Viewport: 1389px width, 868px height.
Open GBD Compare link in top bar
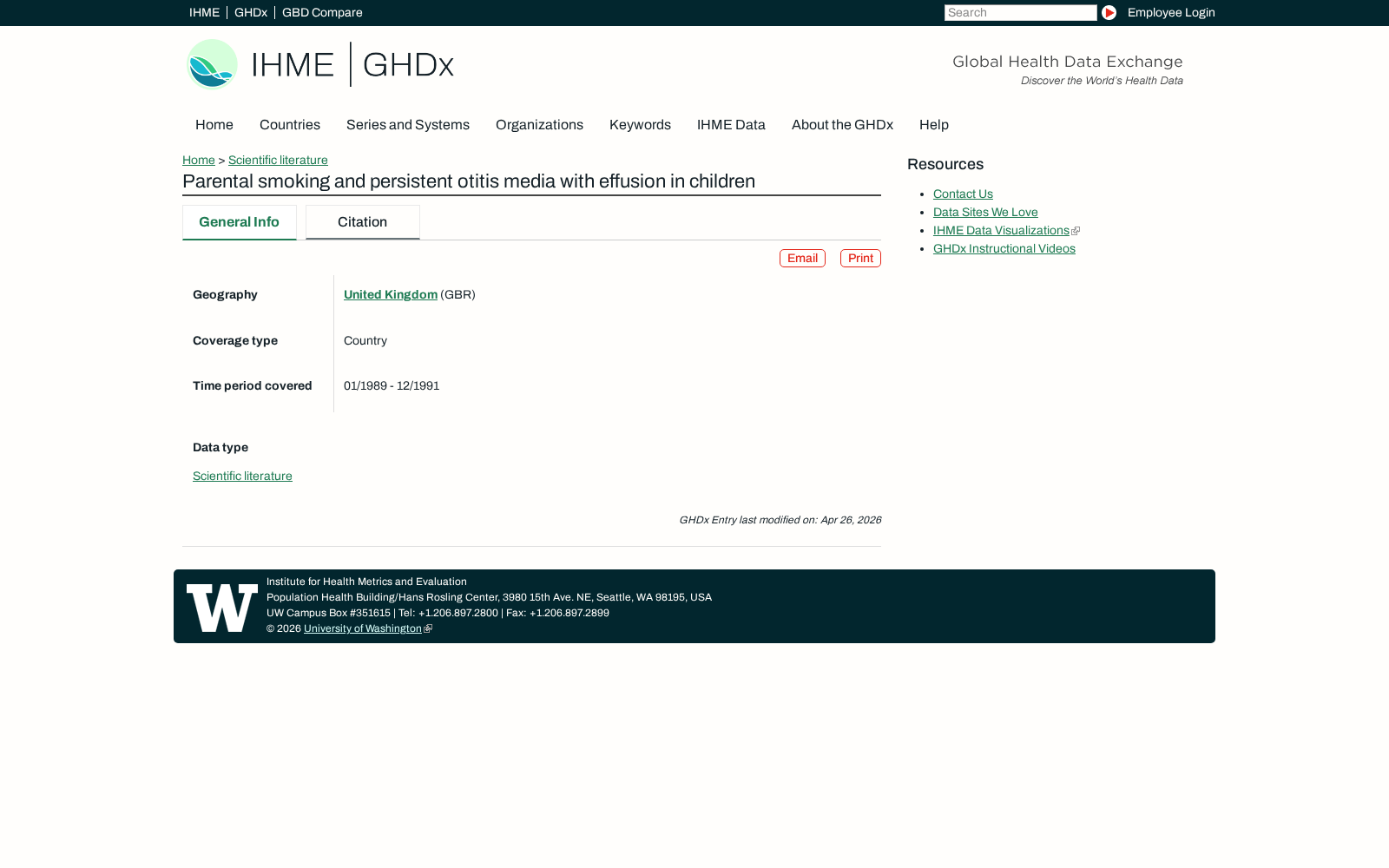click(322, 12)
